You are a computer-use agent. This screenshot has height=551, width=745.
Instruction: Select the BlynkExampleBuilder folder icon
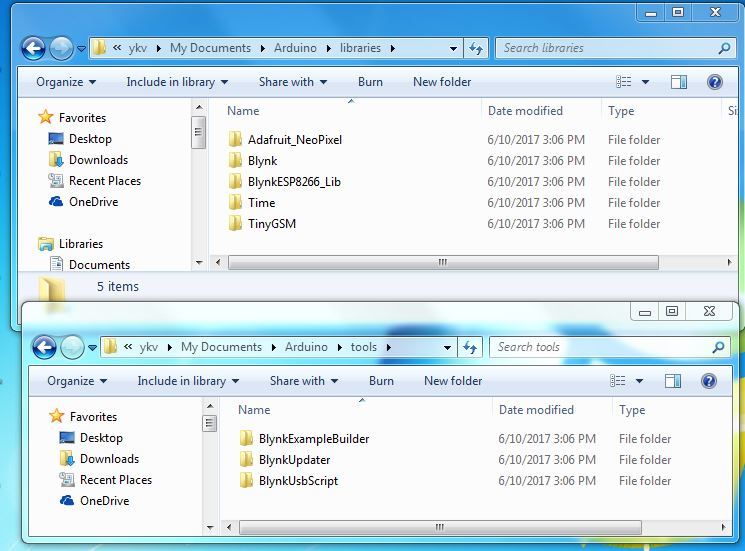tap(246, 438)
